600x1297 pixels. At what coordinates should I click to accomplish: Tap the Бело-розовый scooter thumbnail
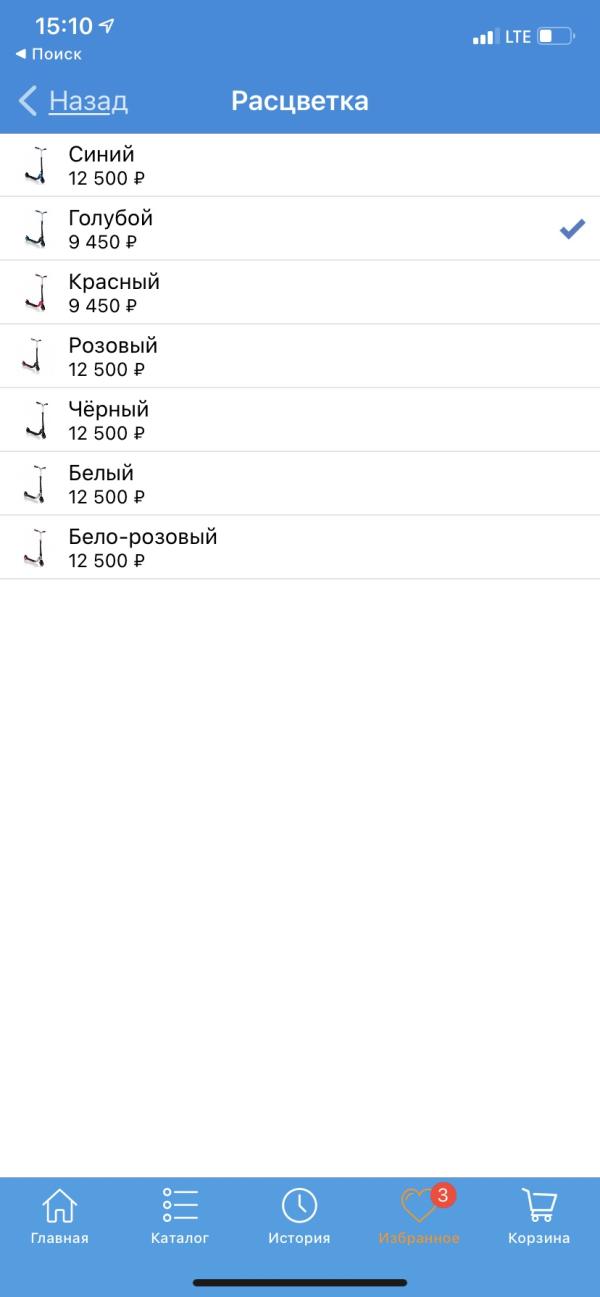pyautogui.click(x=36, y=548)
